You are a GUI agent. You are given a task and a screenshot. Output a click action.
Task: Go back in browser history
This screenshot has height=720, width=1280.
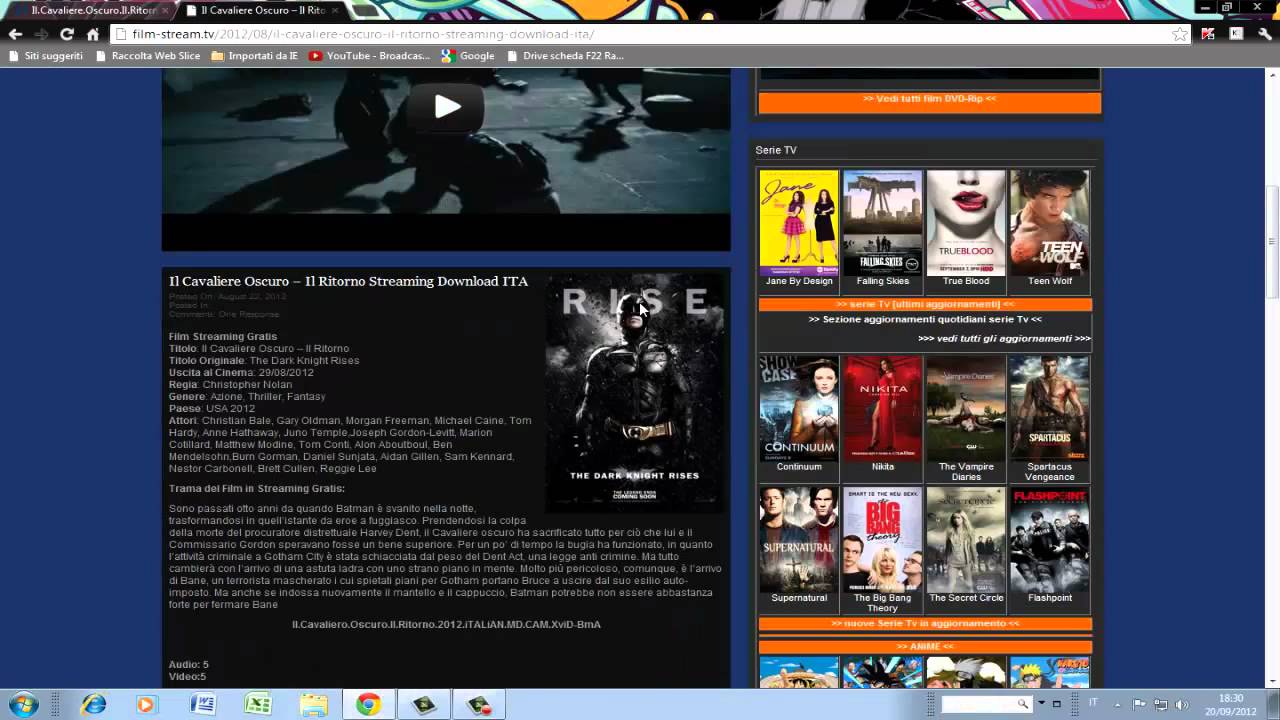point(15,34)
